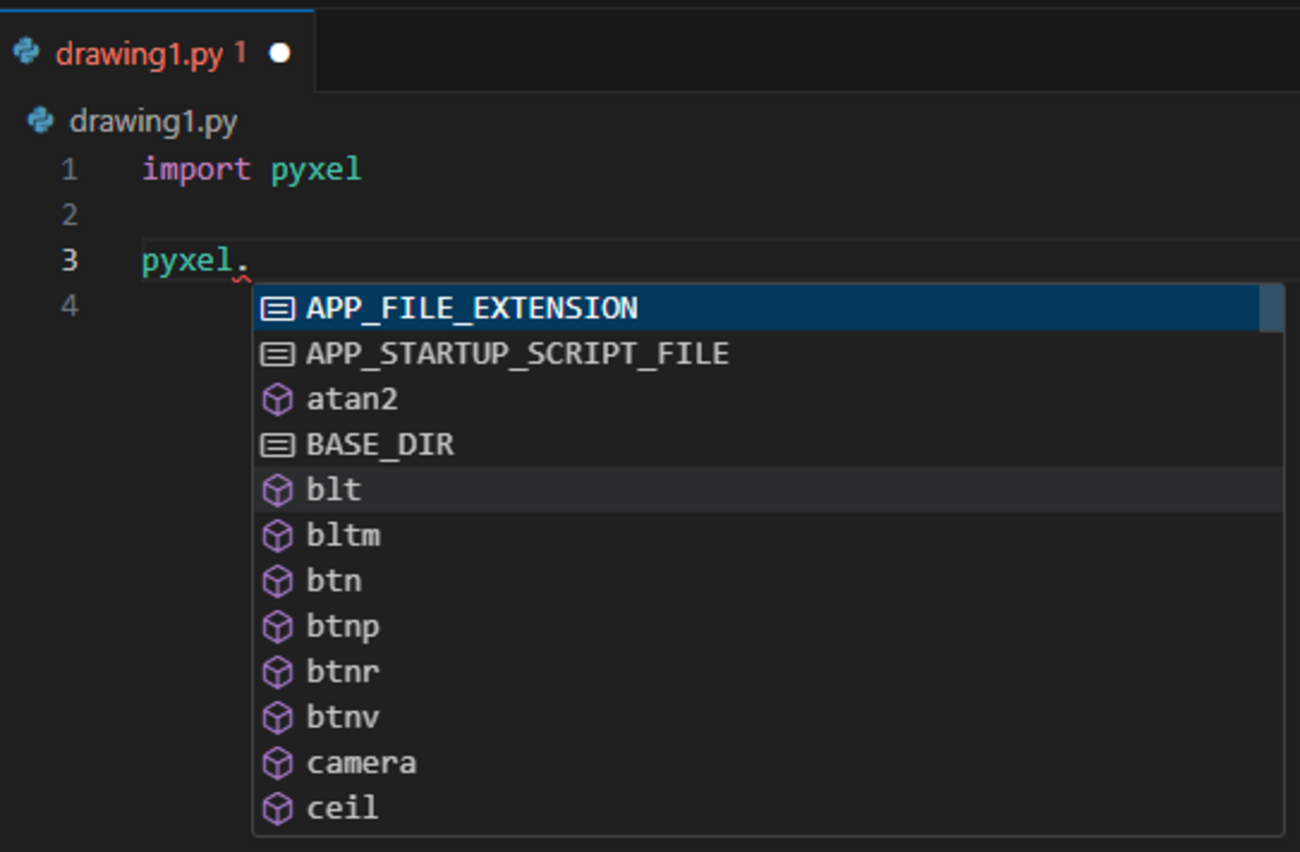
Task: Choose ceil from autocomplete list
Action: [343, 808]
